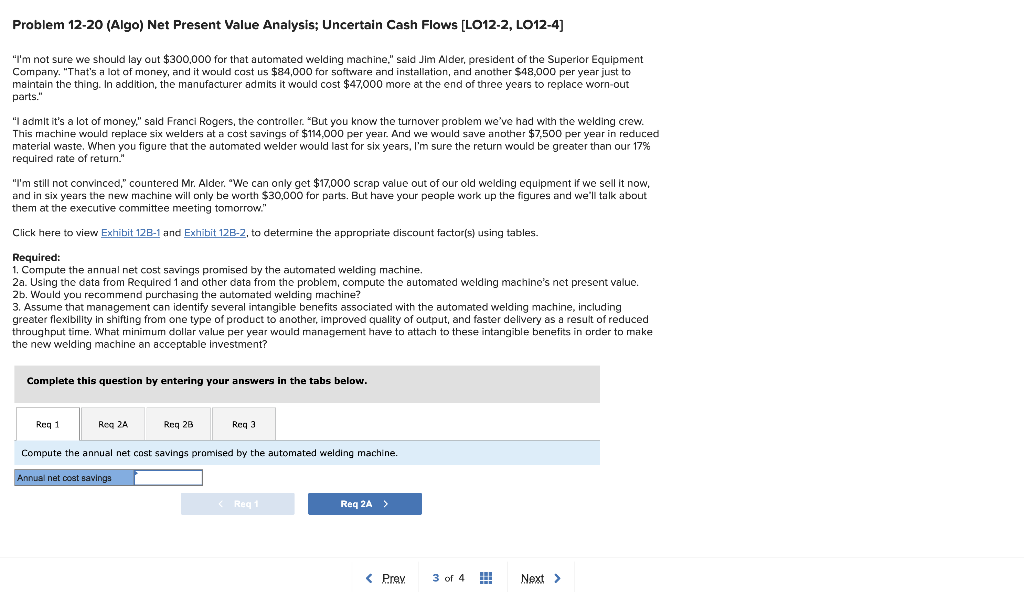Screen dimensions: 1024x598
Task: Open the Exhibit 12B-2 link
Action: (x=214, y=232)
